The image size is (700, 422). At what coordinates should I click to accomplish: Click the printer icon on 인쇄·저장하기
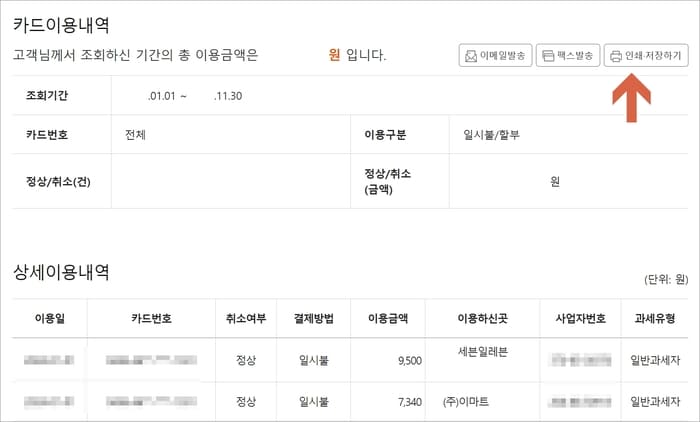(x=616, y=56)
